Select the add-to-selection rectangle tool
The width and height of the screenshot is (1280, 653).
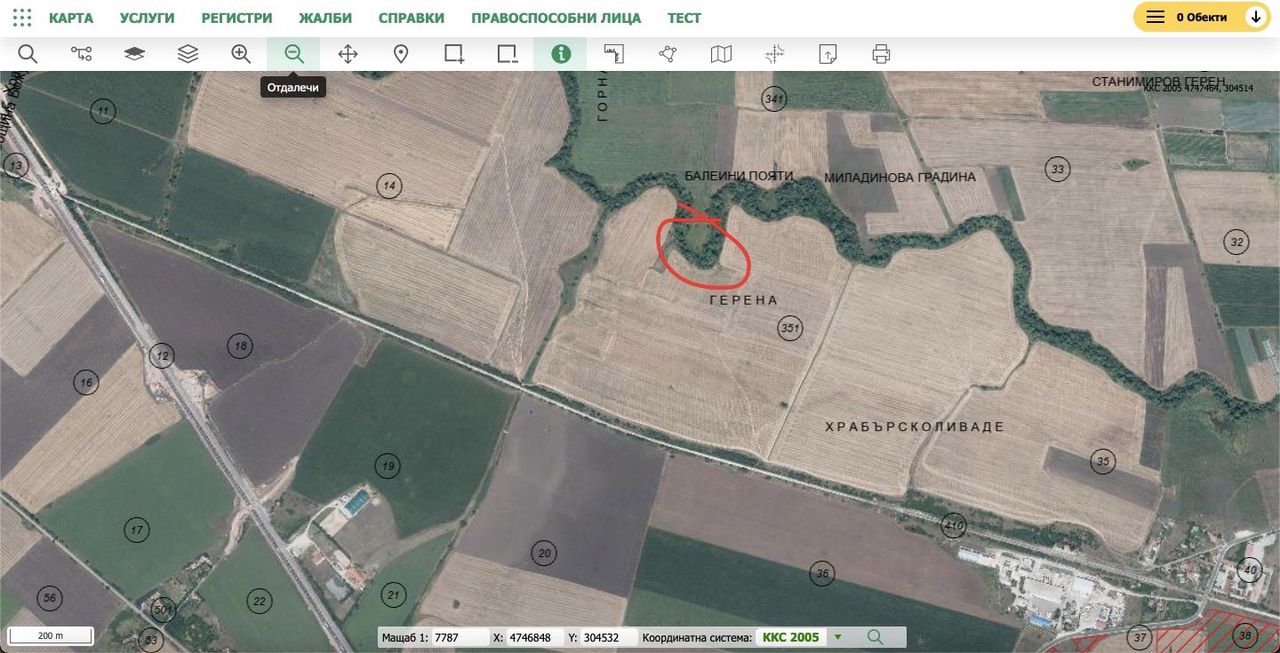454,54
